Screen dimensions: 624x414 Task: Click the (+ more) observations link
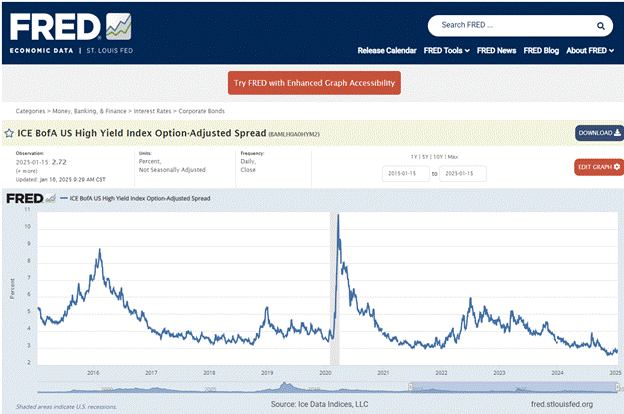27,171
